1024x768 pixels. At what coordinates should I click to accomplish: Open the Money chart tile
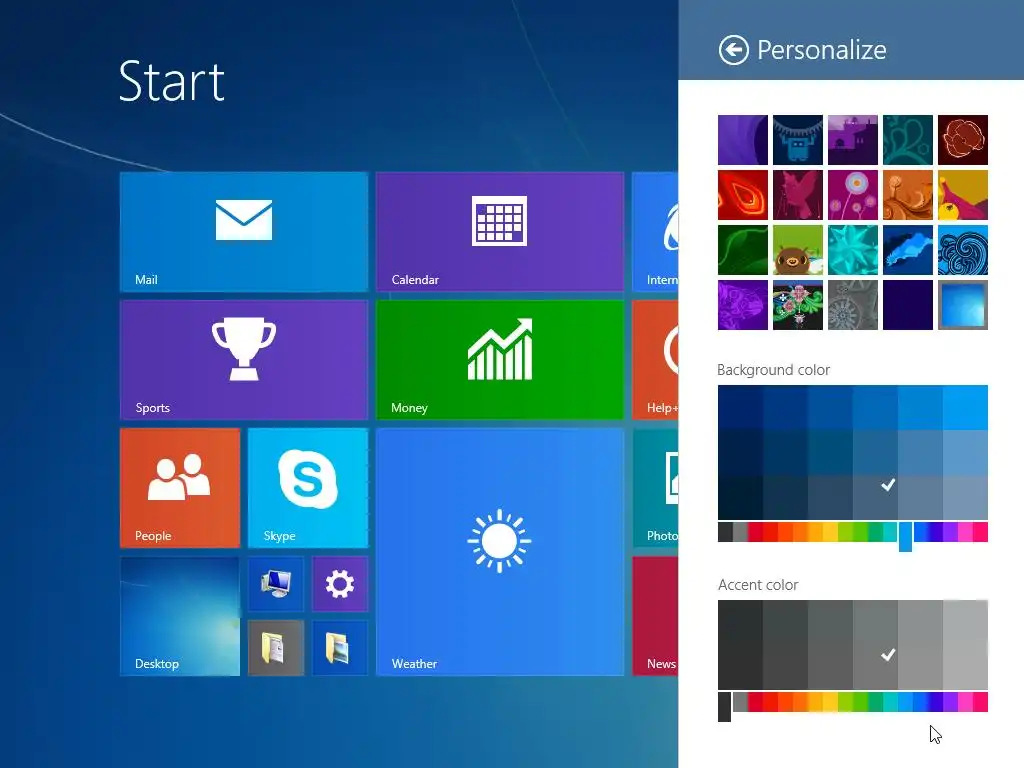pyautogui.click(x=500, y=360)
